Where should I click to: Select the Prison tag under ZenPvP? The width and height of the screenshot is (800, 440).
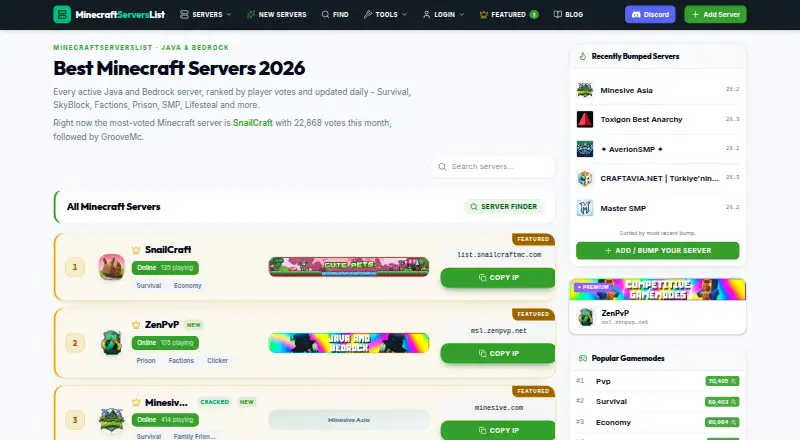click(x=146, y=360)
